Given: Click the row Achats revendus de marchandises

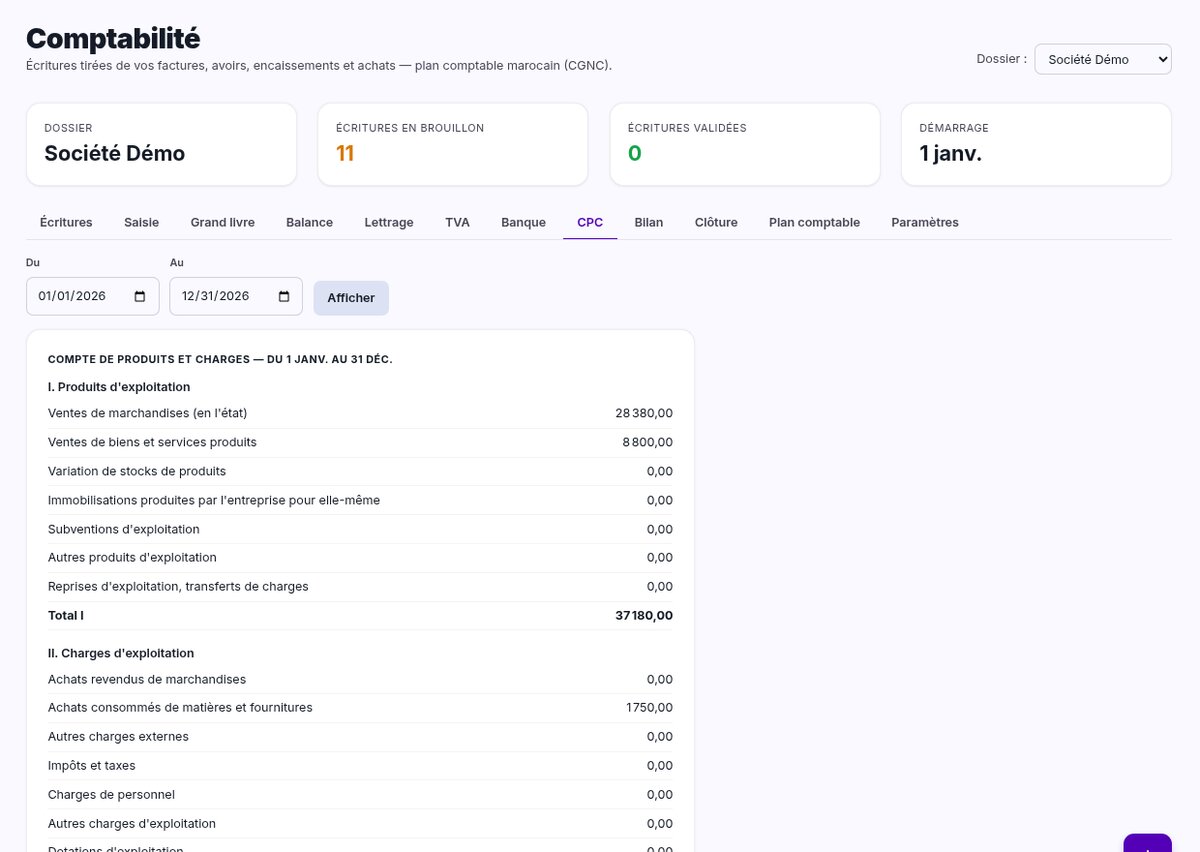Looking at the screenshot, I should [360, 679].
